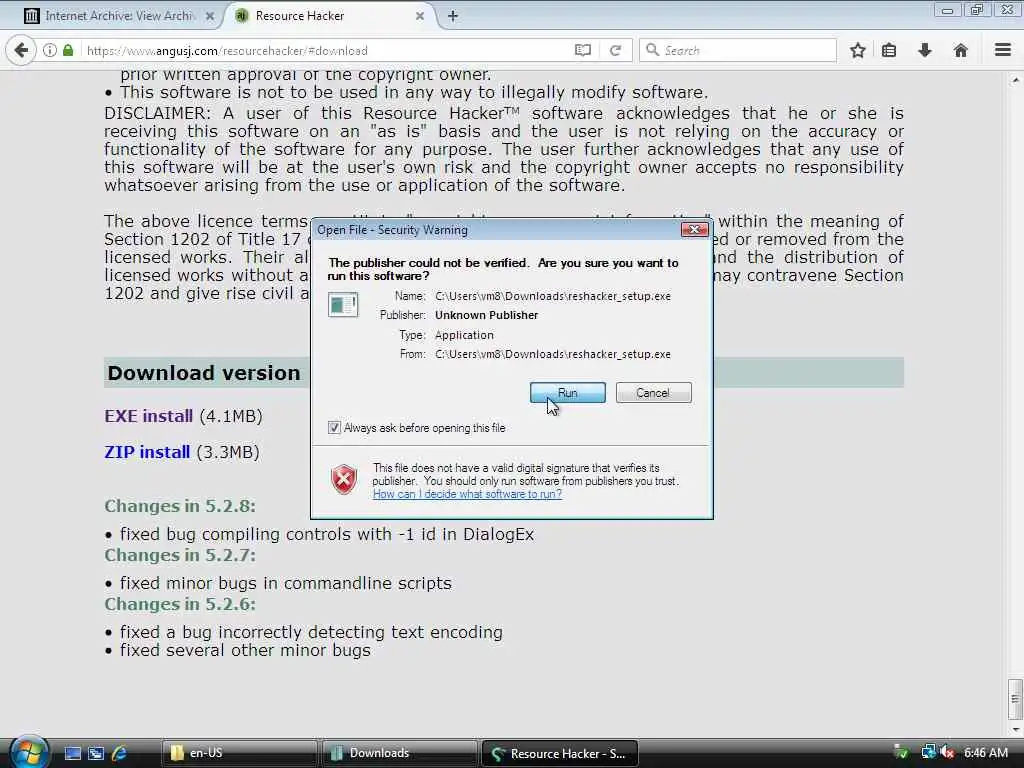Click page scrollbar up arrow
Screen dimensions: 1024x768
[x=1015, y=80]
